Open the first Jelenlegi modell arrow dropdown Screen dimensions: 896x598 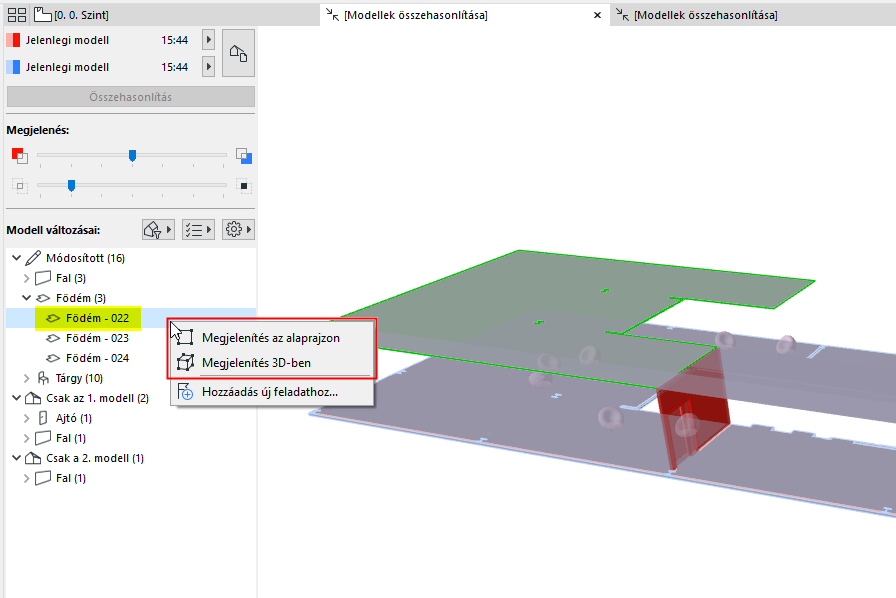click(x=209, y=40)
